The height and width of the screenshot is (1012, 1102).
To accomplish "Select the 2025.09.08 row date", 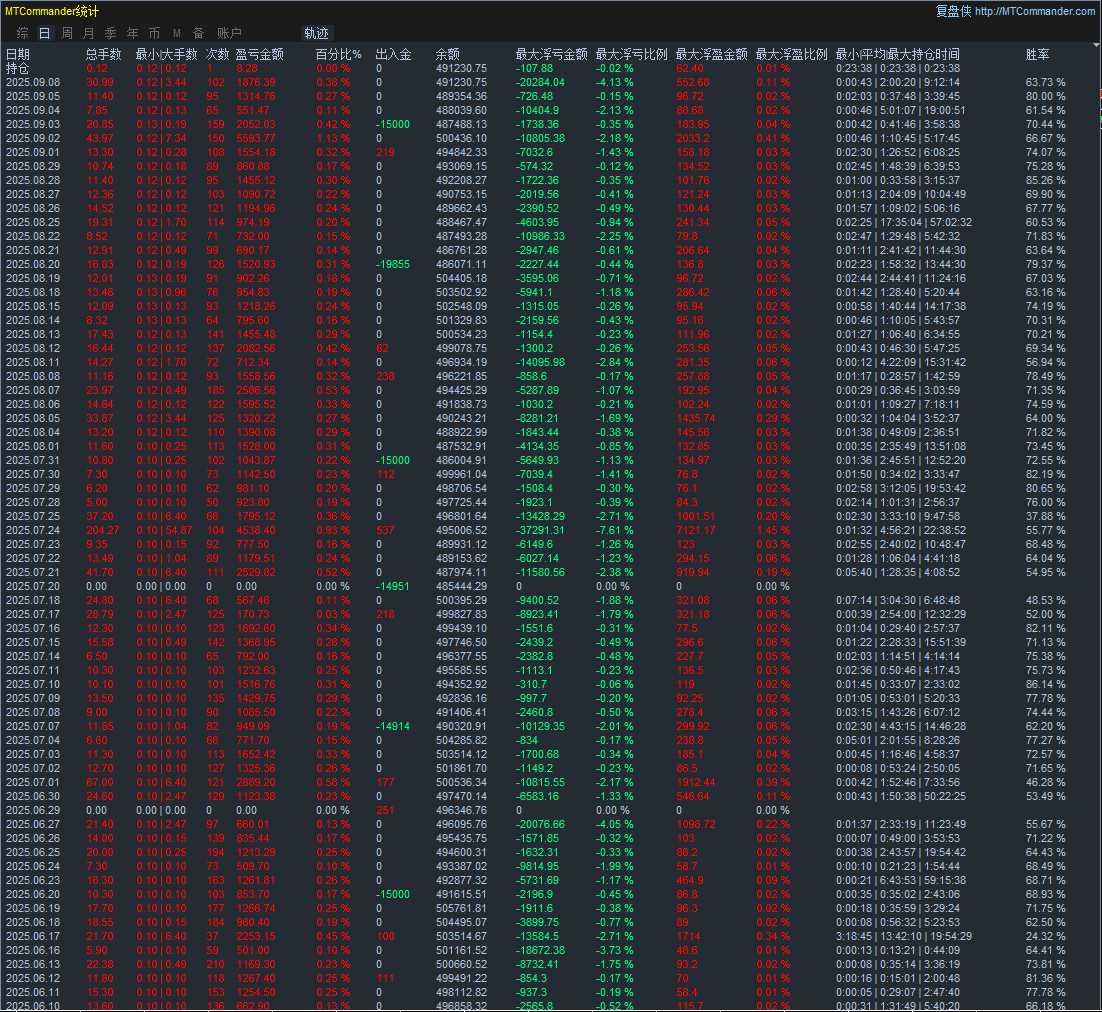I will coord(32,82).
